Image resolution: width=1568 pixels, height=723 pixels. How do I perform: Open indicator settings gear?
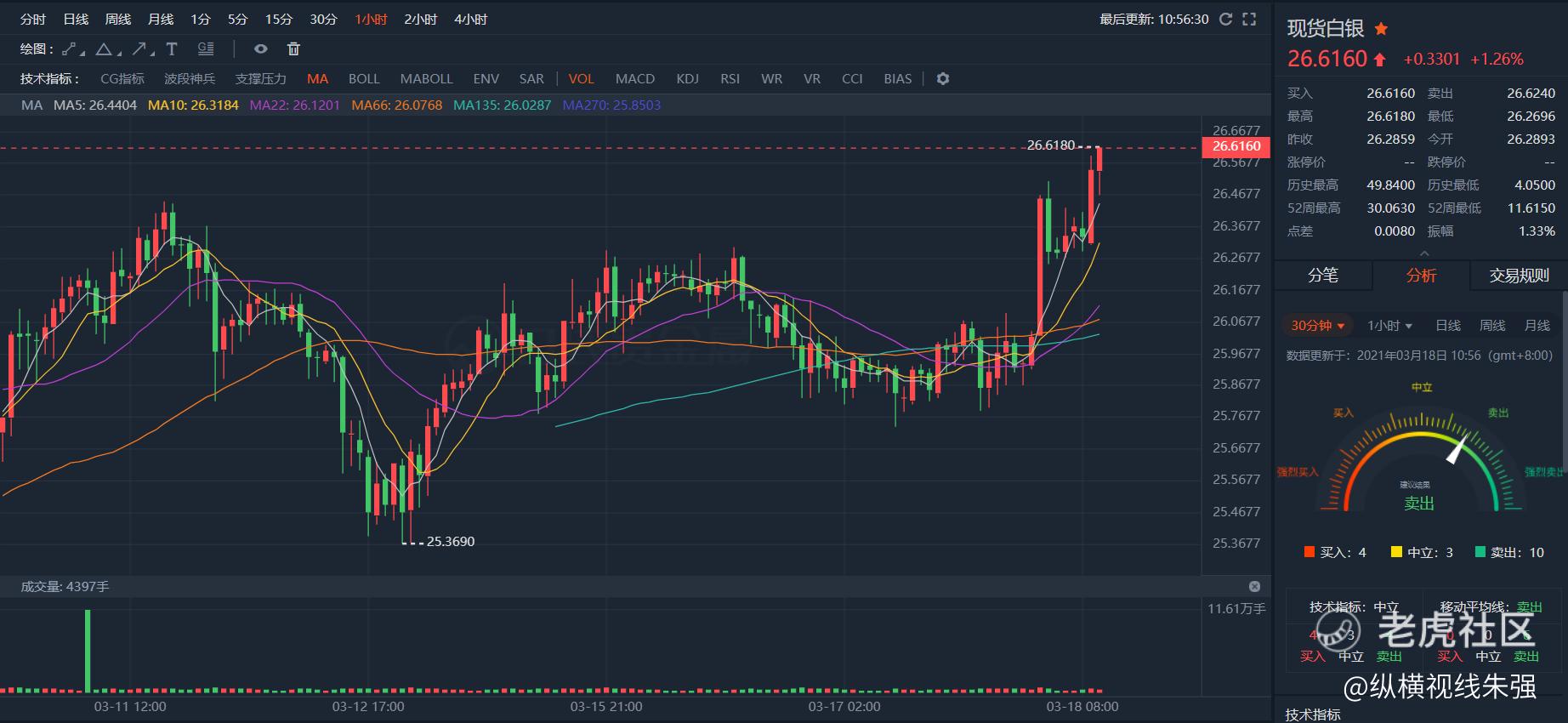coord(942,78)
